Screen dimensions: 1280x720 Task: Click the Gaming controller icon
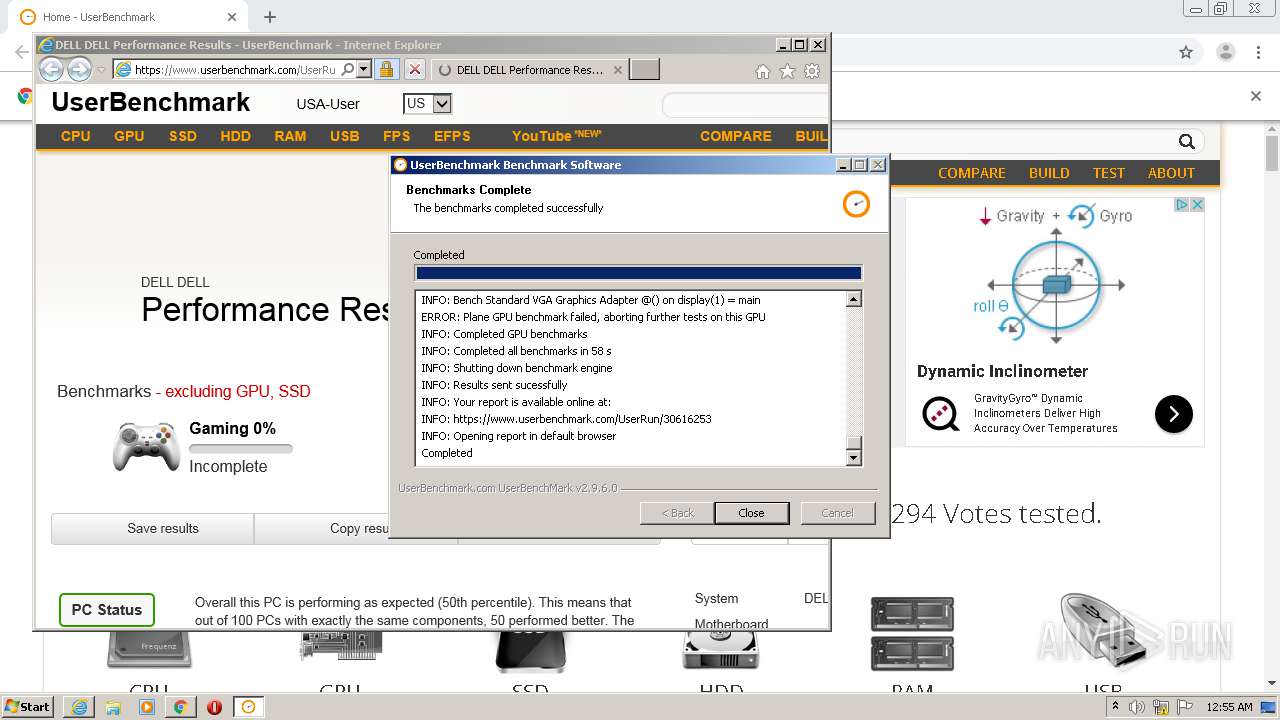[146, 446]
